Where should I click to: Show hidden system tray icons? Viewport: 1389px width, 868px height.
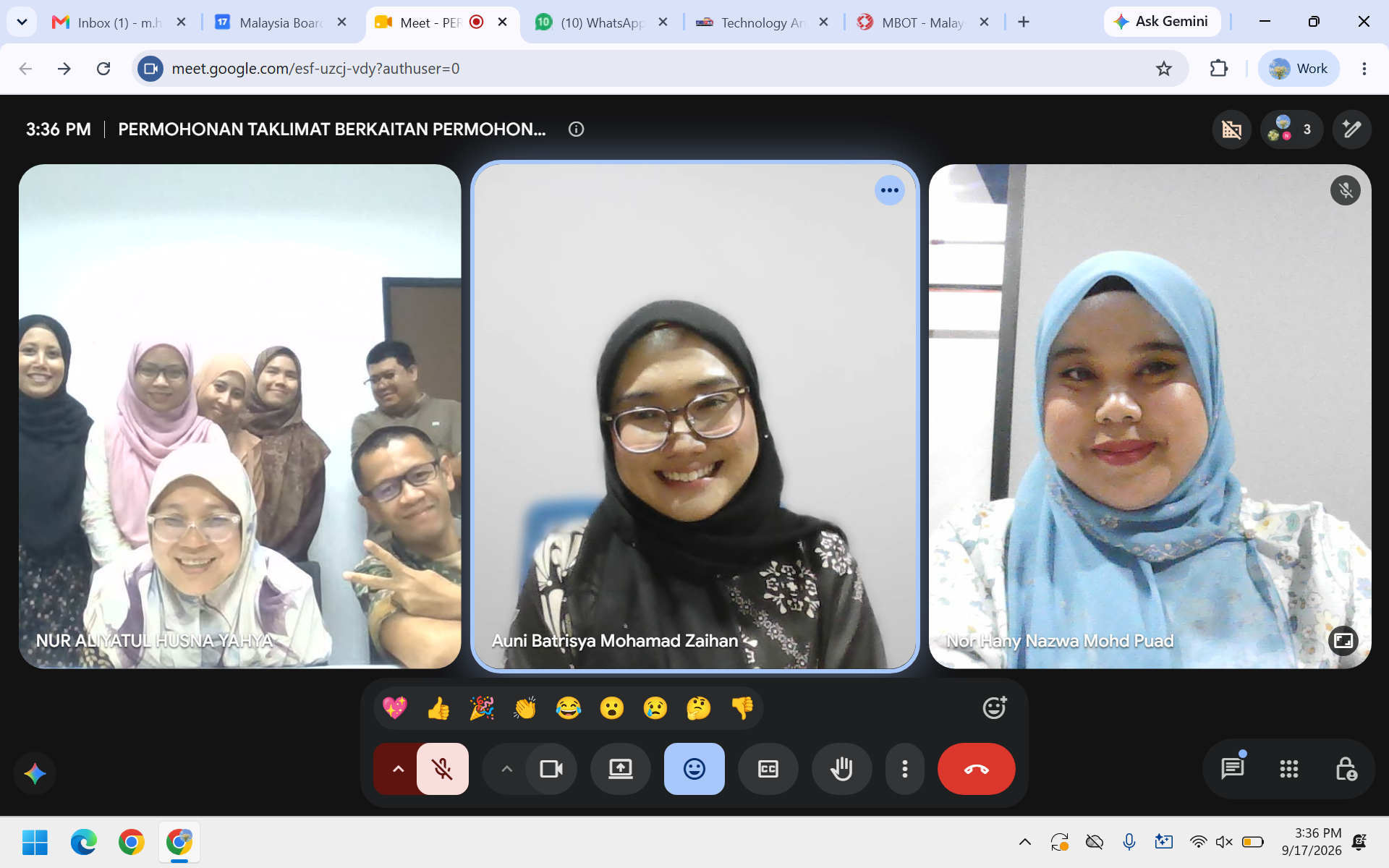click(x=1025, y=841)
